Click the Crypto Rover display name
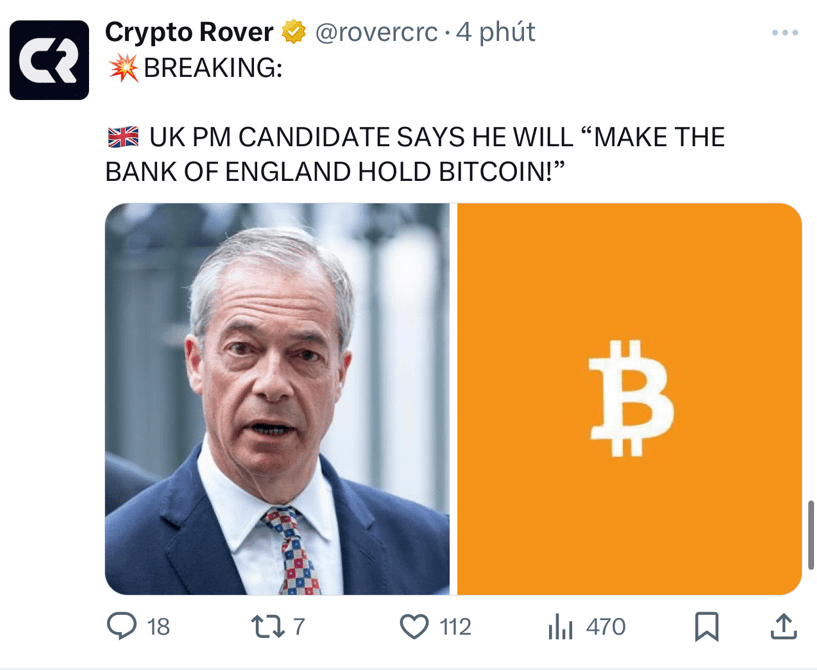This screenshot has width=817, height=670. (189, 32)
